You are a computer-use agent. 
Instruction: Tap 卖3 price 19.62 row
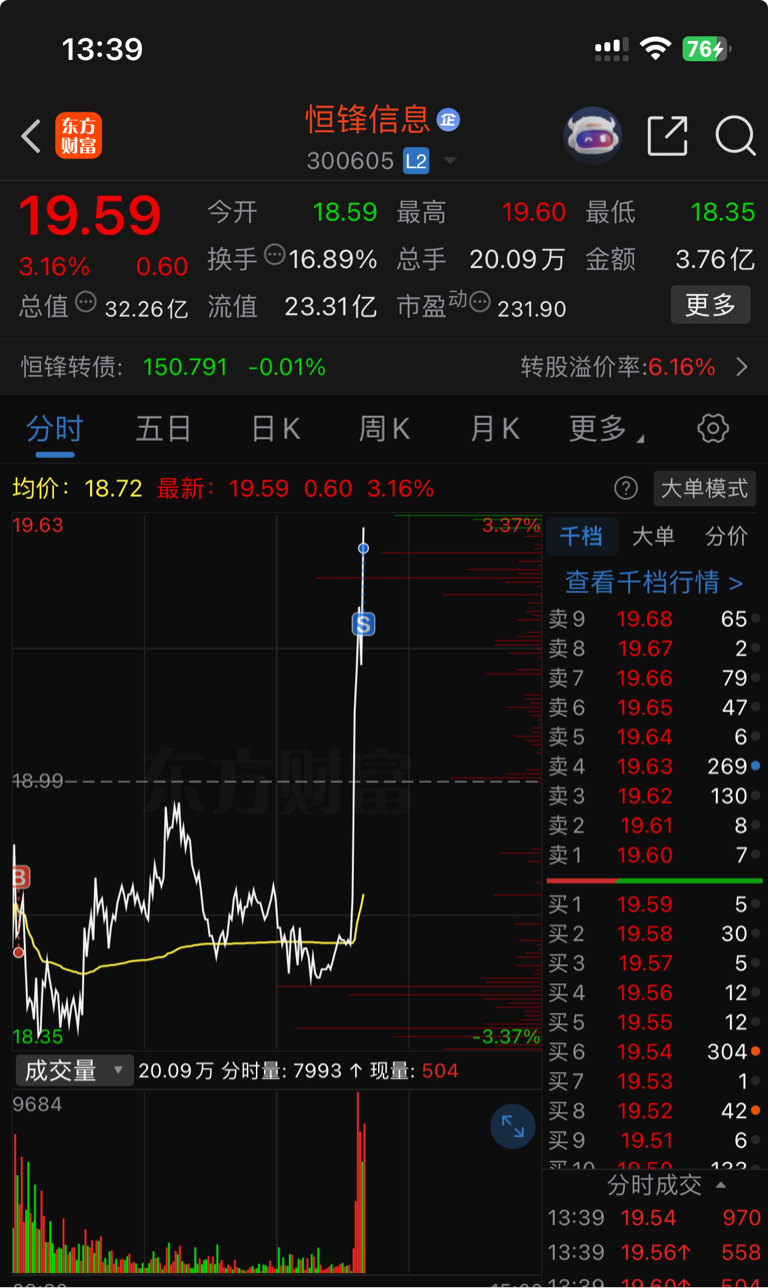655,796
